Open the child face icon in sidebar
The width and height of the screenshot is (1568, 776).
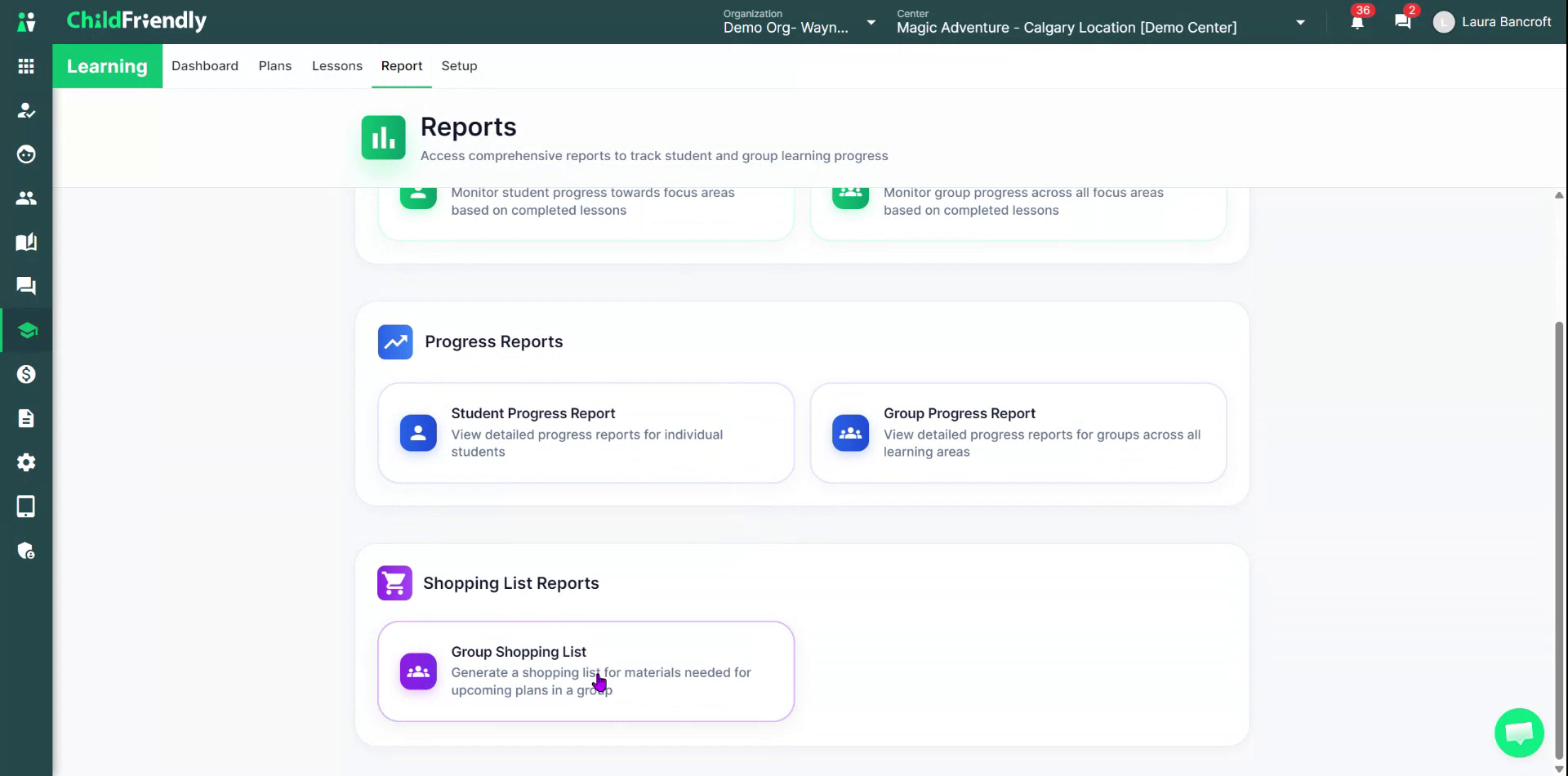click(x=26, y=154)
